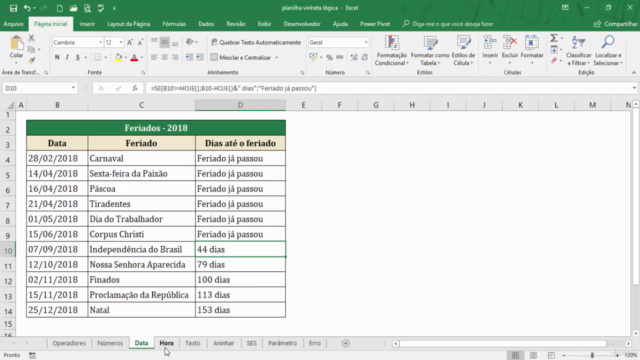Click the Format Painter brush icon
The width and height of the screenshot is (640, 360).
(31, 60)
